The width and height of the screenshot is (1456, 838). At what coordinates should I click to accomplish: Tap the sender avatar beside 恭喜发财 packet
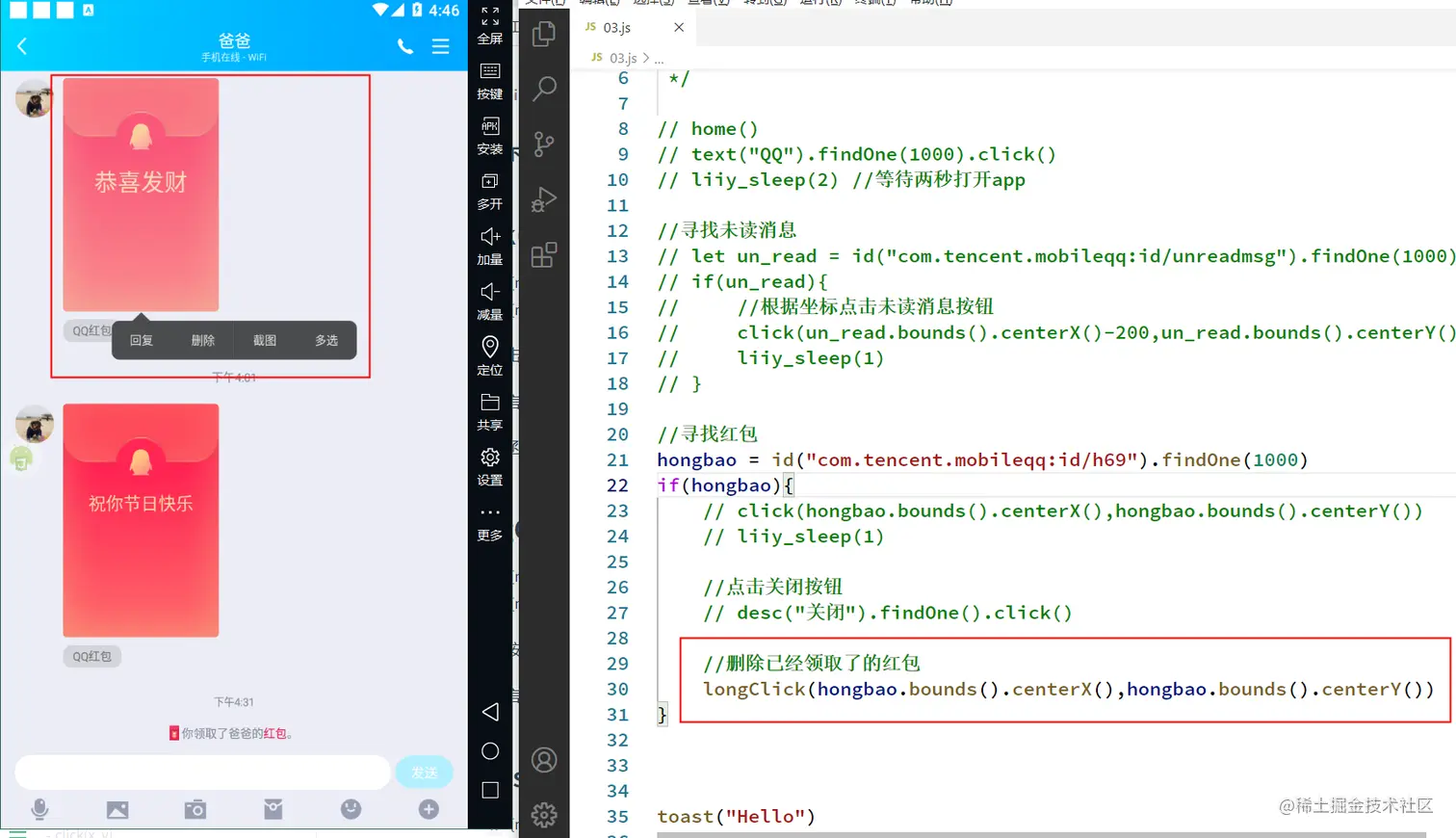pos(34,98)
